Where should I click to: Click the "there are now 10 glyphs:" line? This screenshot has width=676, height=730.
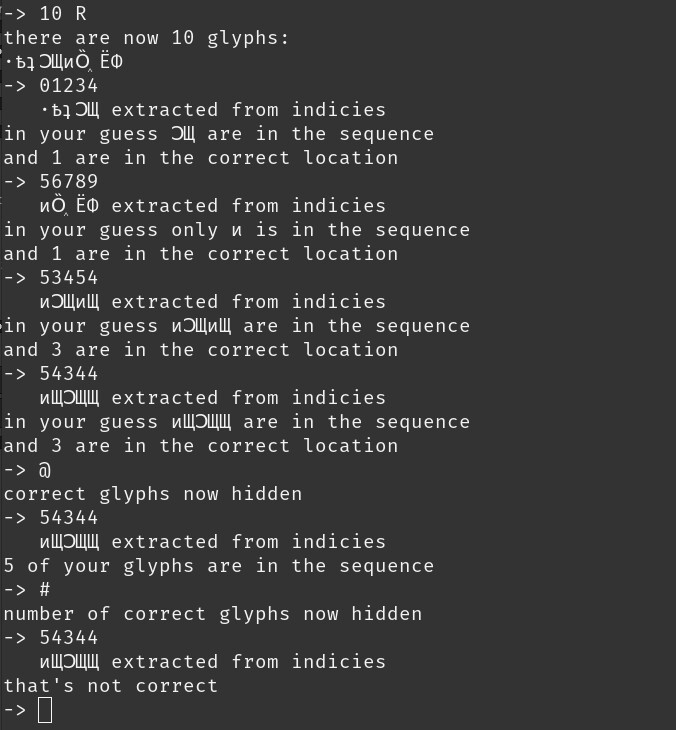[146, 38]
